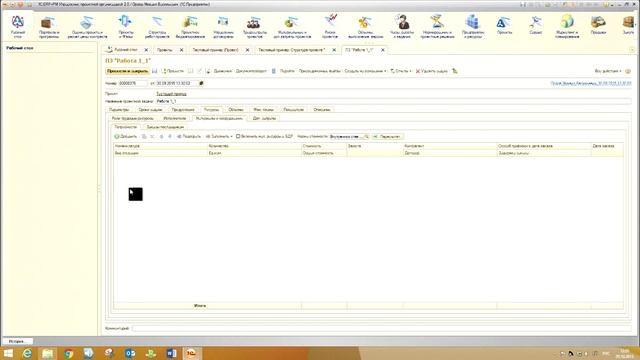
Task: Select the Описание tab
Action: (322, 110)
